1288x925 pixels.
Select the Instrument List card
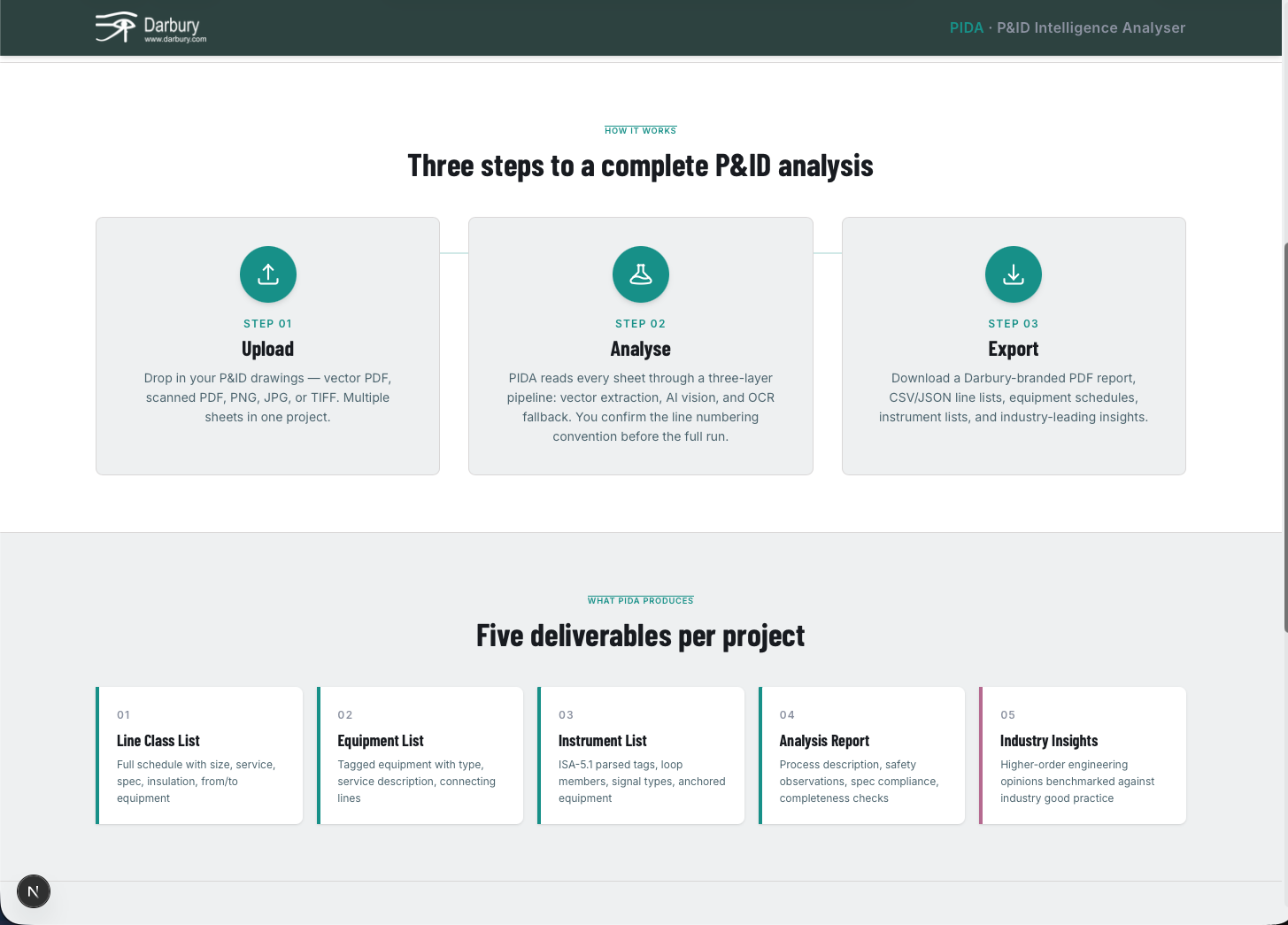coord(641,755)
